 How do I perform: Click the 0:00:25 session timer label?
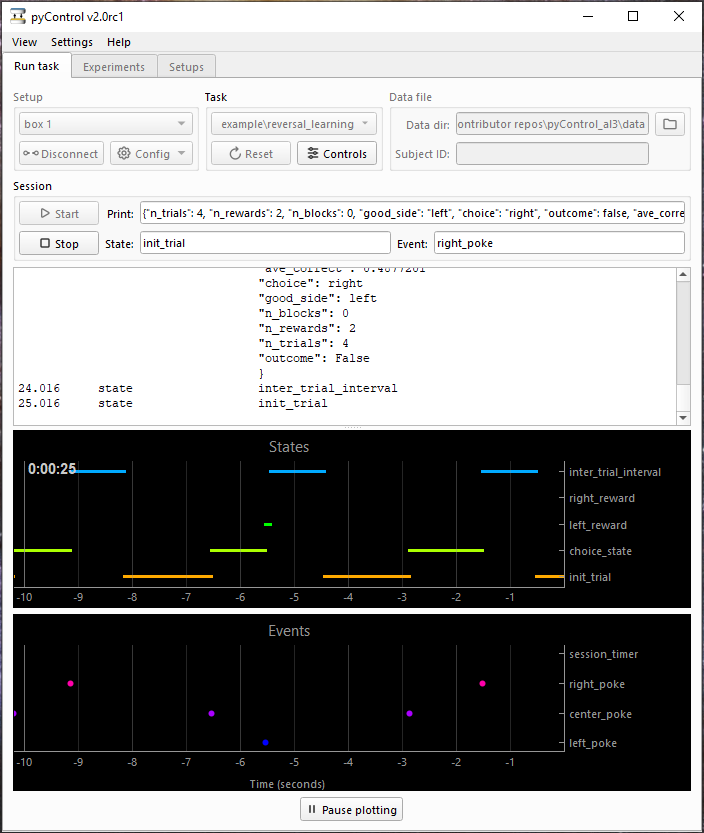pyautogui.click(x=52, y=469)
